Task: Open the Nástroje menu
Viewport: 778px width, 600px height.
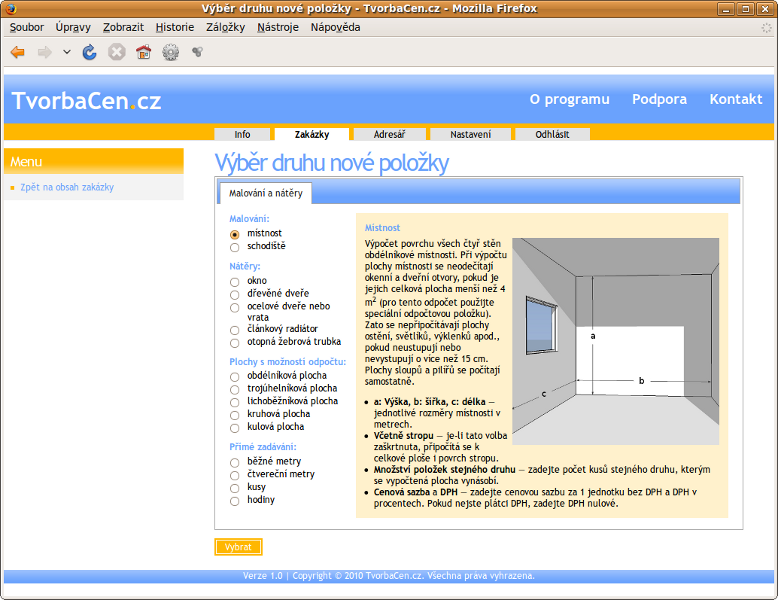Action: (278, 27)
